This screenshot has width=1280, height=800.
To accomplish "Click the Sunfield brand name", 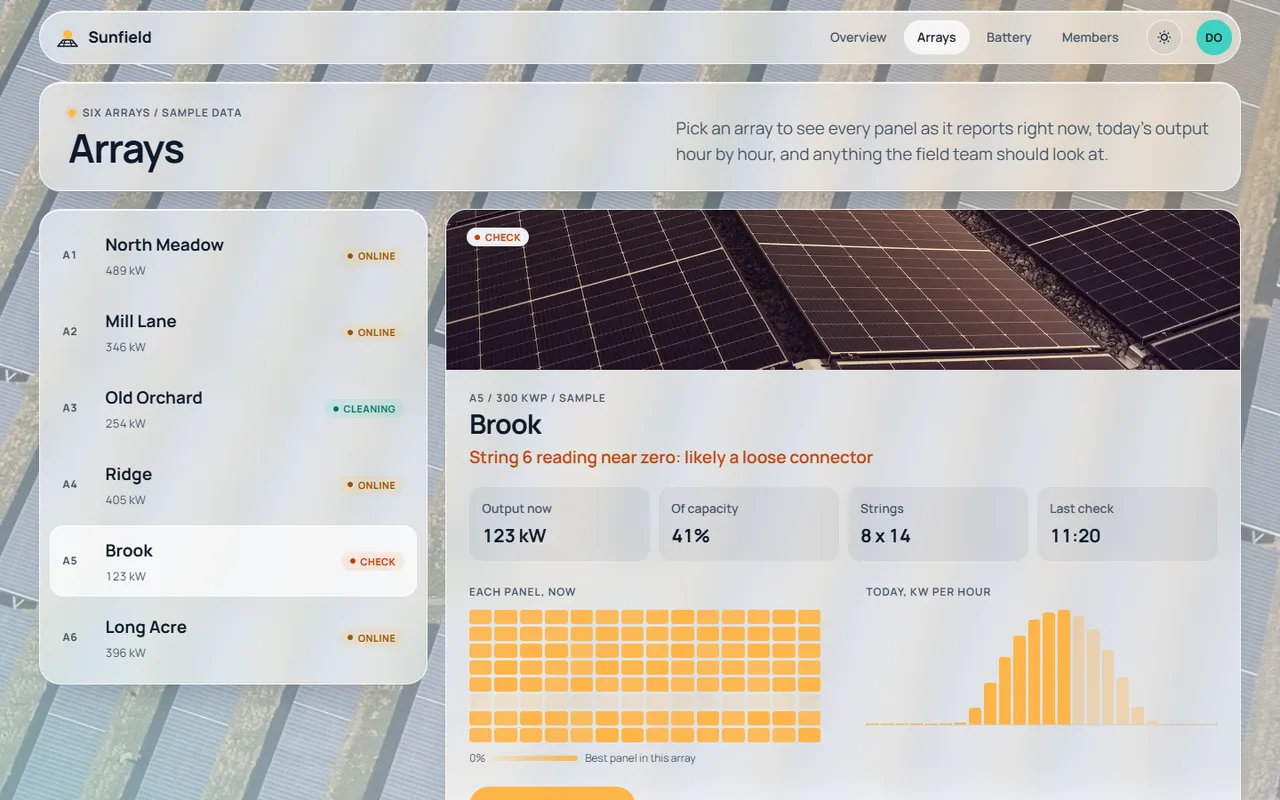I will 120,38.
